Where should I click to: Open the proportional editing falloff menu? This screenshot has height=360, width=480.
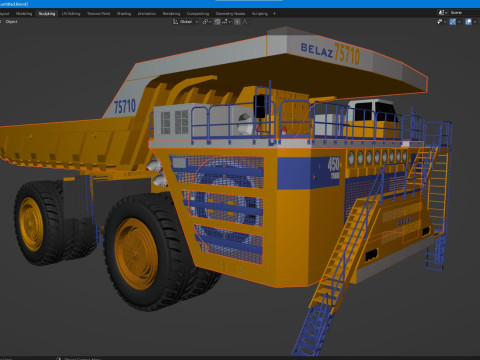point(245,22)
